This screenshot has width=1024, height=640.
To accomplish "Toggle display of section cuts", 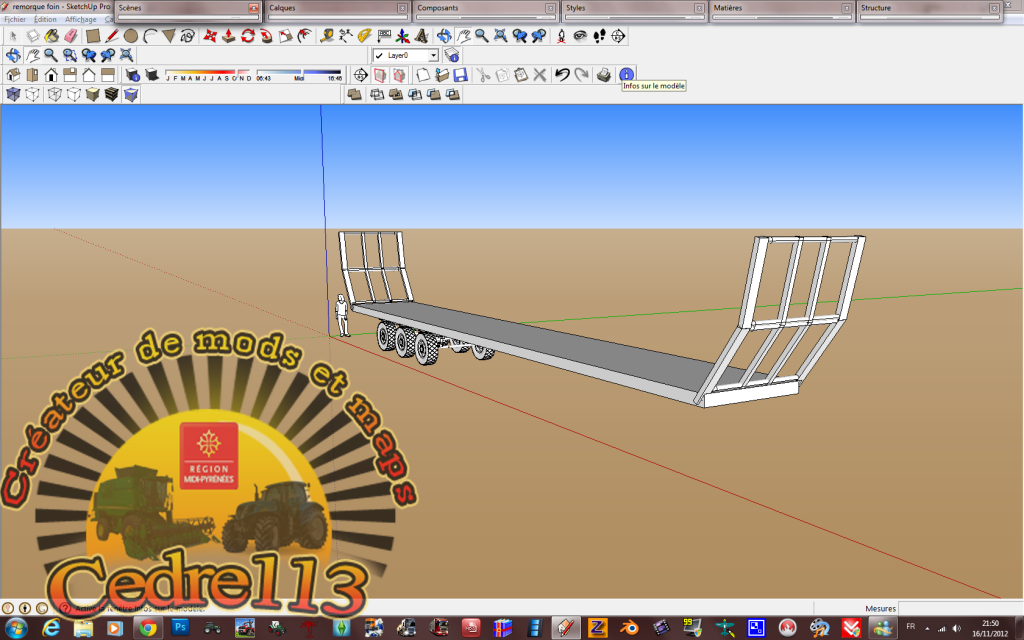I will point(399,75).
